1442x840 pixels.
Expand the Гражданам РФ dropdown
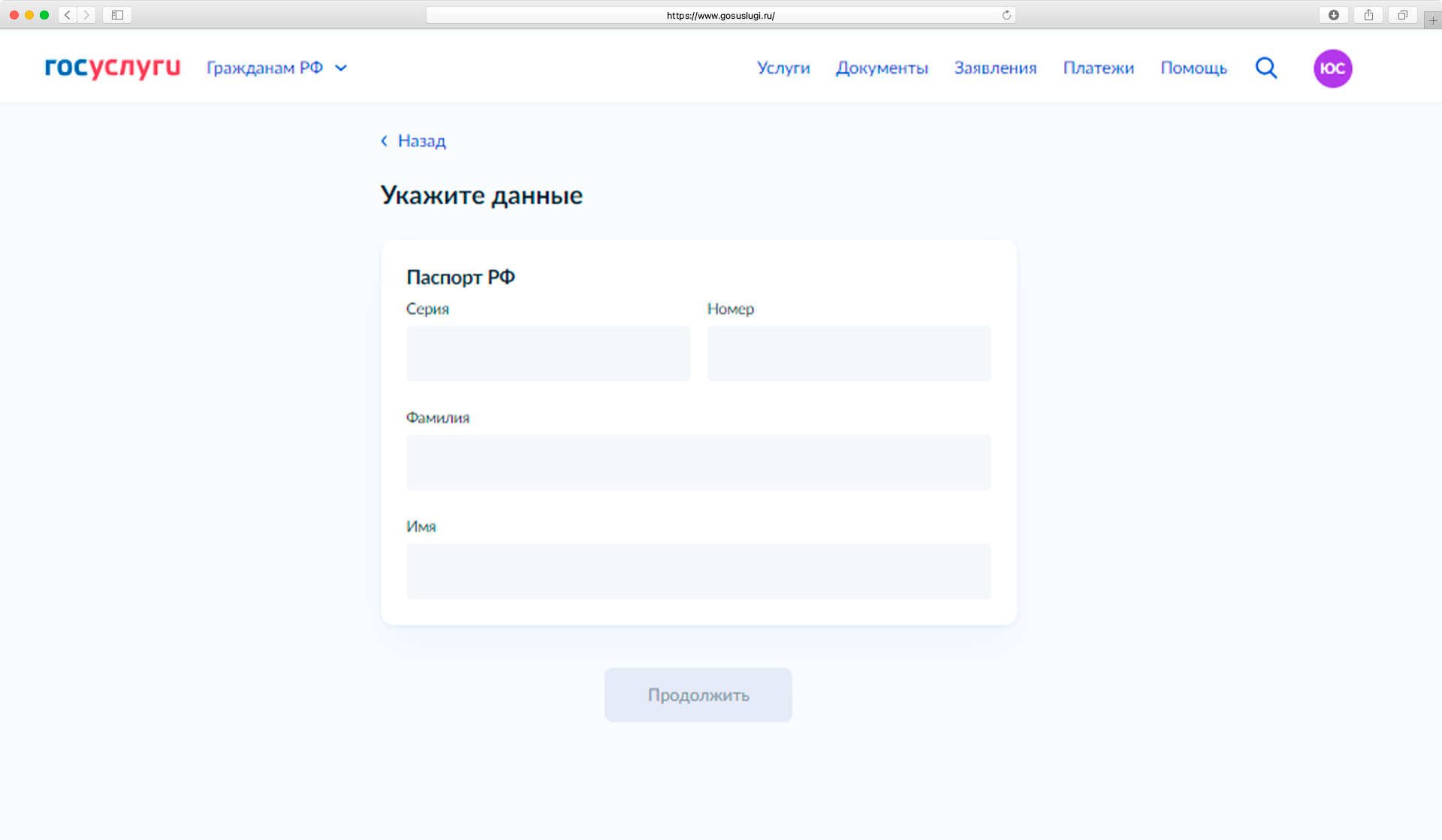[x=277, y=68]
